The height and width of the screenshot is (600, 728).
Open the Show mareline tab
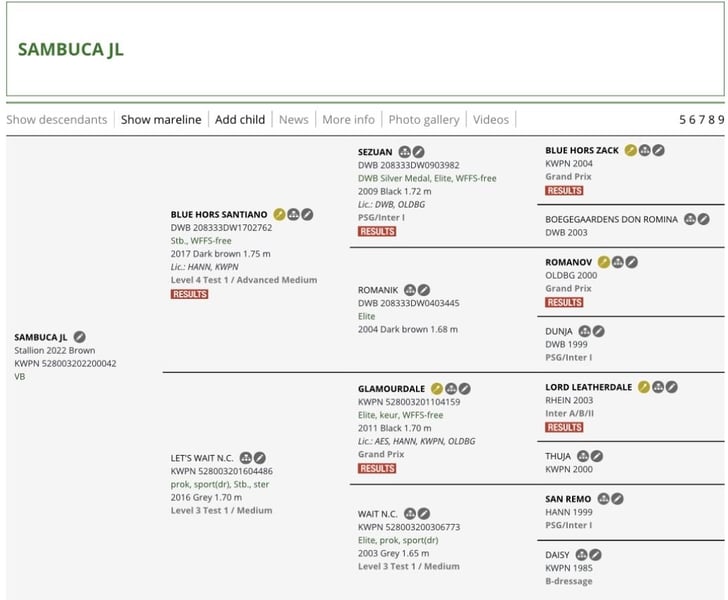[x=161, y=120]
